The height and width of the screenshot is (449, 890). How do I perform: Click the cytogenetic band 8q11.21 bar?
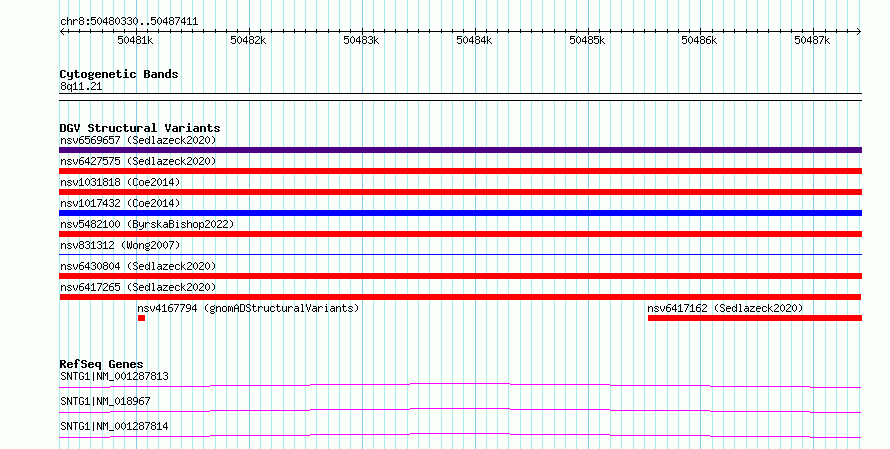[460, 97]
